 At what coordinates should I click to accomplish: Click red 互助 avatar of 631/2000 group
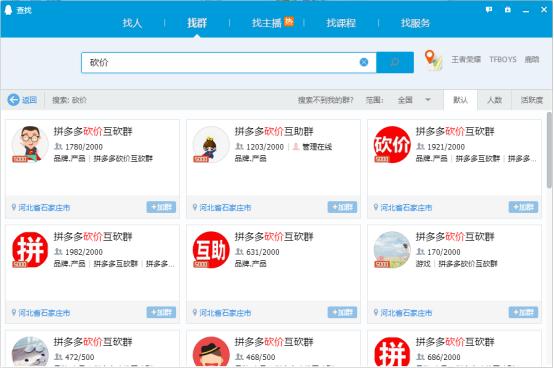(x=211, y=250)
